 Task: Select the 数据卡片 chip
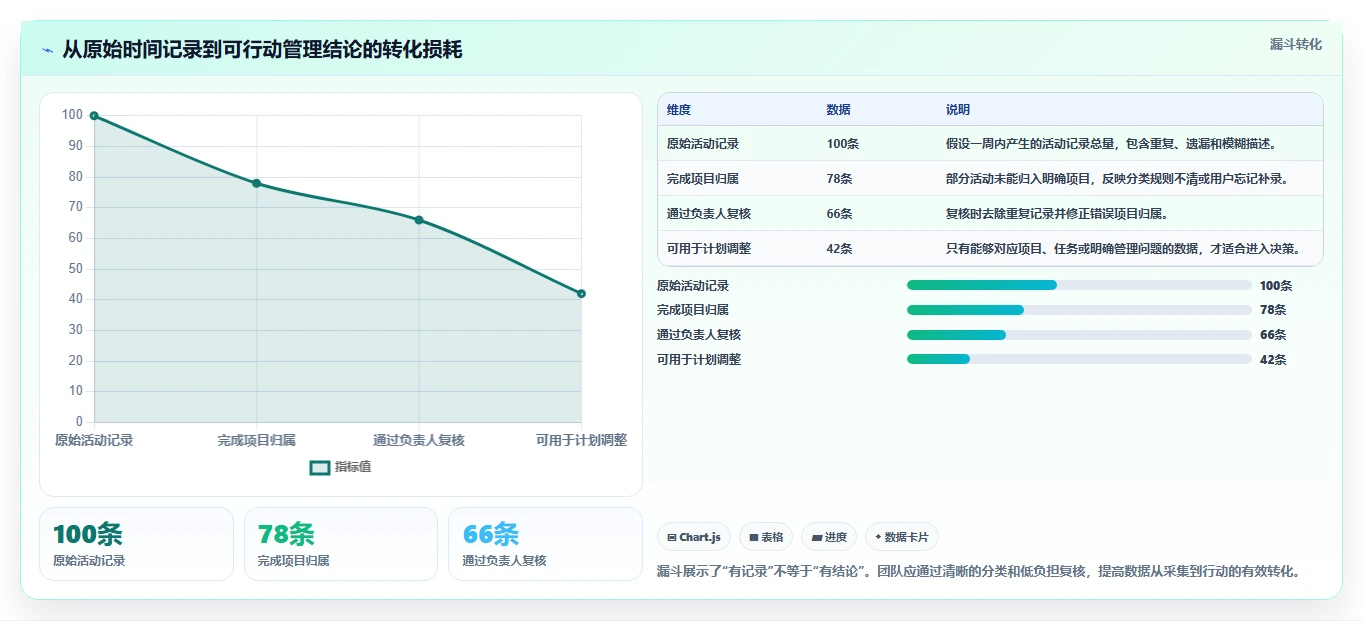tap(902, 537)
